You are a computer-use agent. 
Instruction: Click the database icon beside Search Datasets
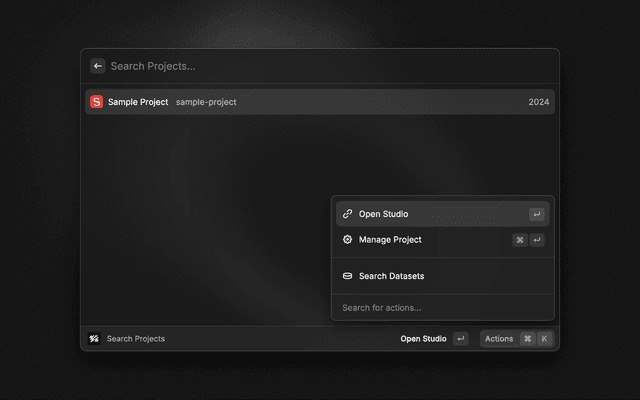tap(347, 276)
